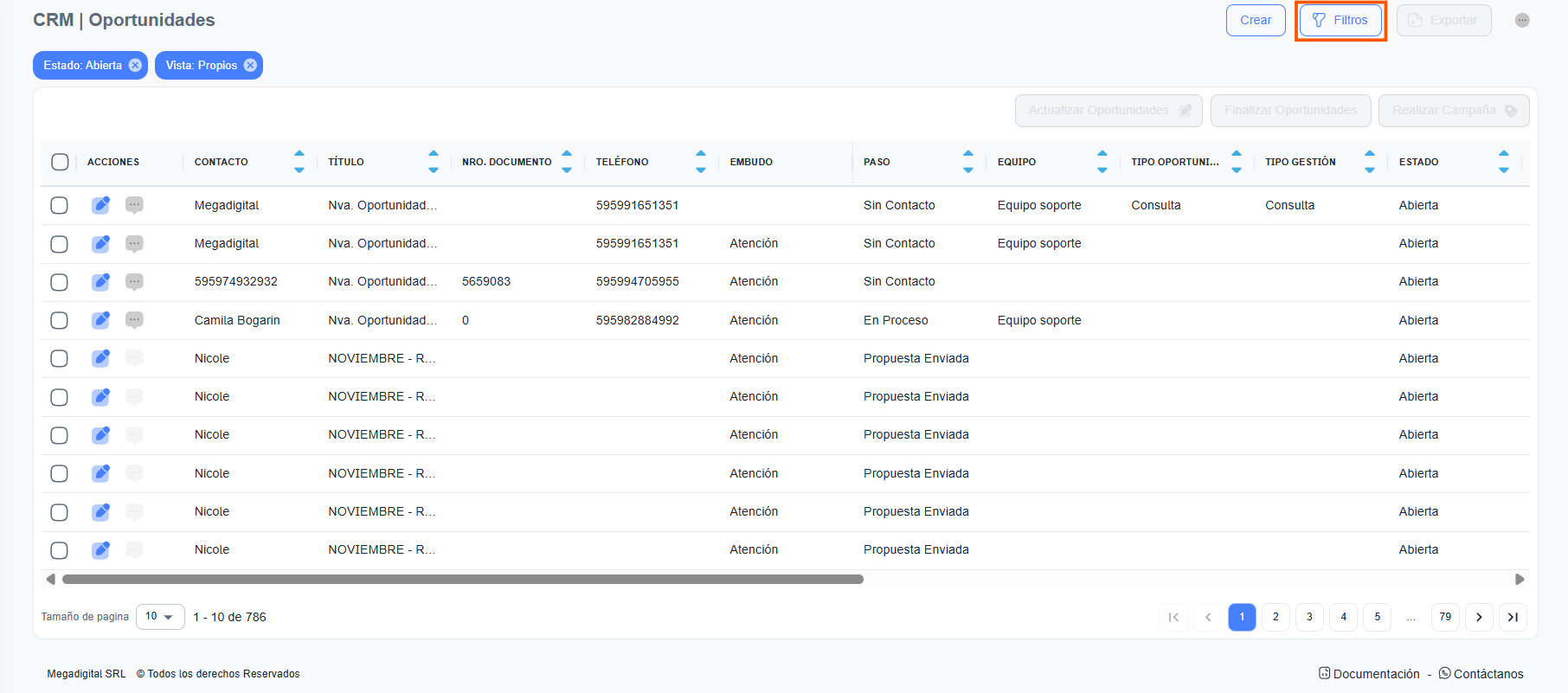The image size is (1568, 693).
Task: Remove the Vista: Propios filter chip
Action: click(250, 65)
